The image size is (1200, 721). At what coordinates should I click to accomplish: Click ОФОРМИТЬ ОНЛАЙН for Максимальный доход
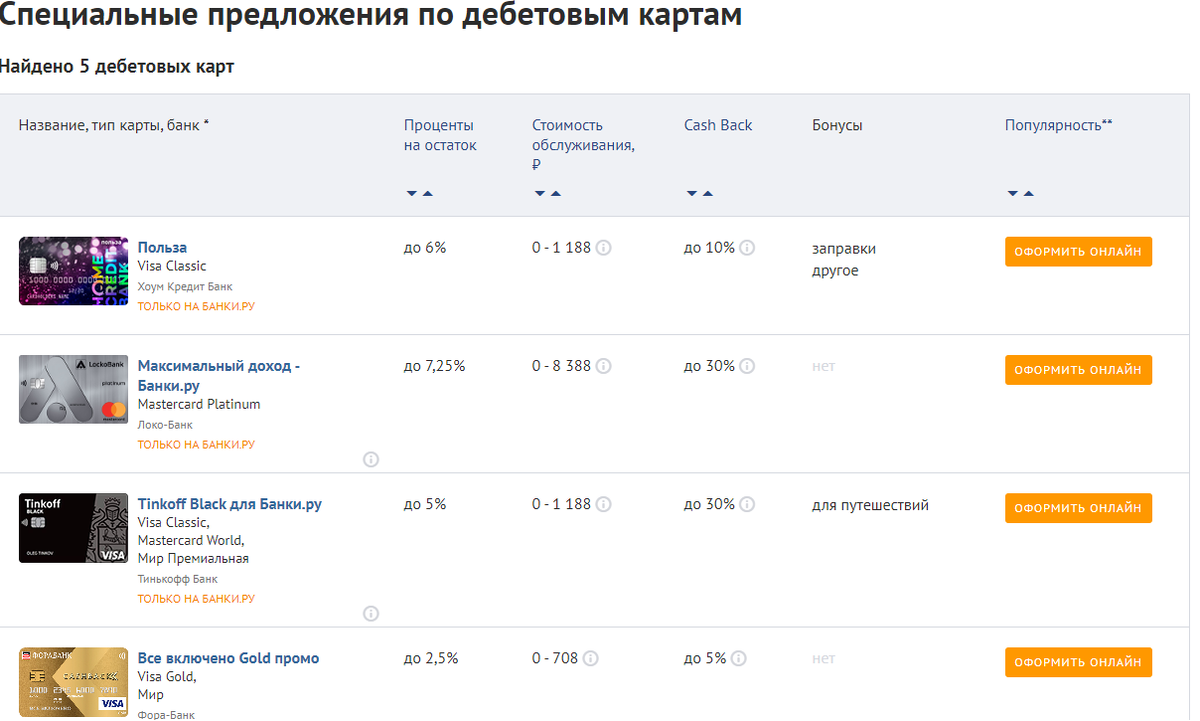[1078, 369]
